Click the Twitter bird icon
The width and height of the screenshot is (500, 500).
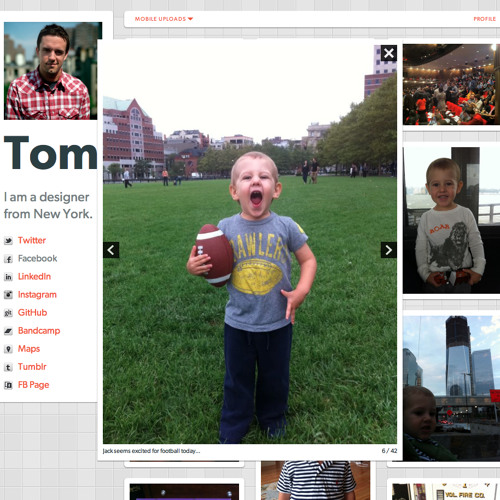tap(8, 241)
